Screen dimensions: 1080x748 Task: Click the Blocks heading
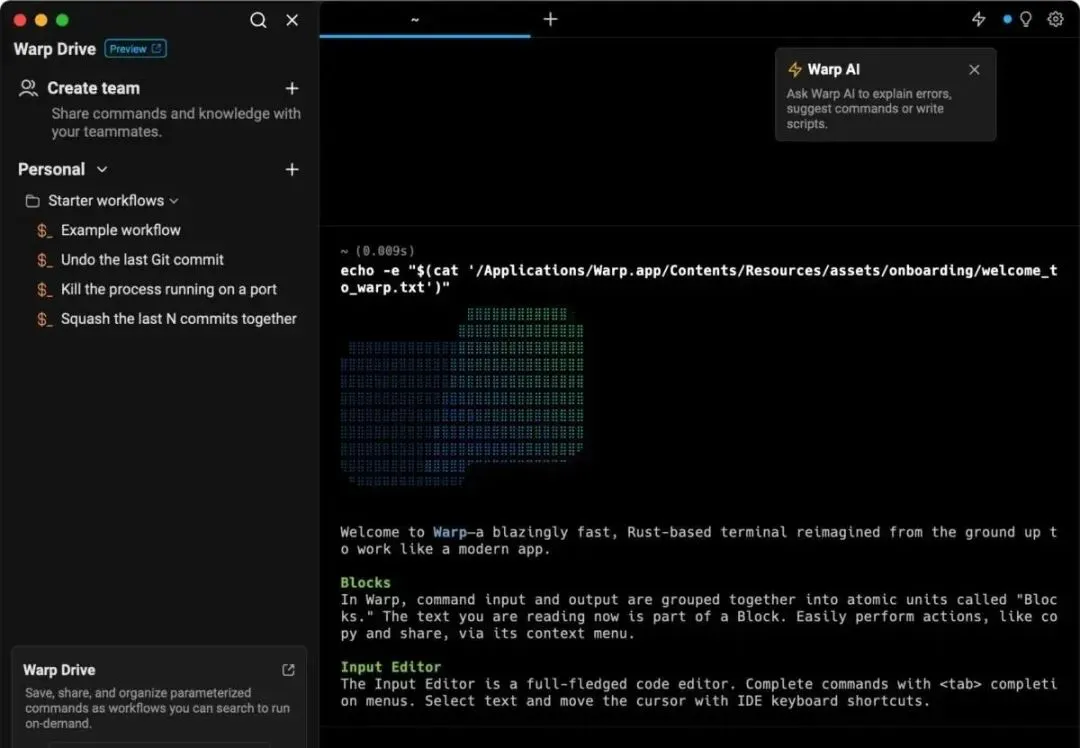(x=365, y=583)
